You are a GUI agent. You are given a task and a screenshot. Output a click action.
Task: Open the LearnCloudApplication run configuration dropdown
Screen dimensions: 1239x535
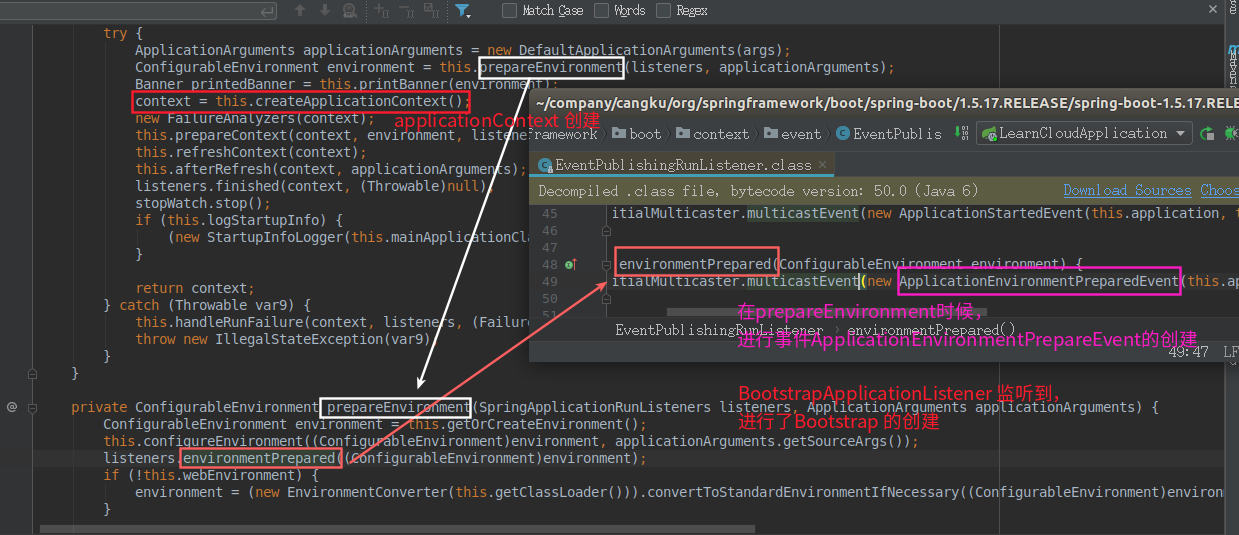pos(1083,133)
